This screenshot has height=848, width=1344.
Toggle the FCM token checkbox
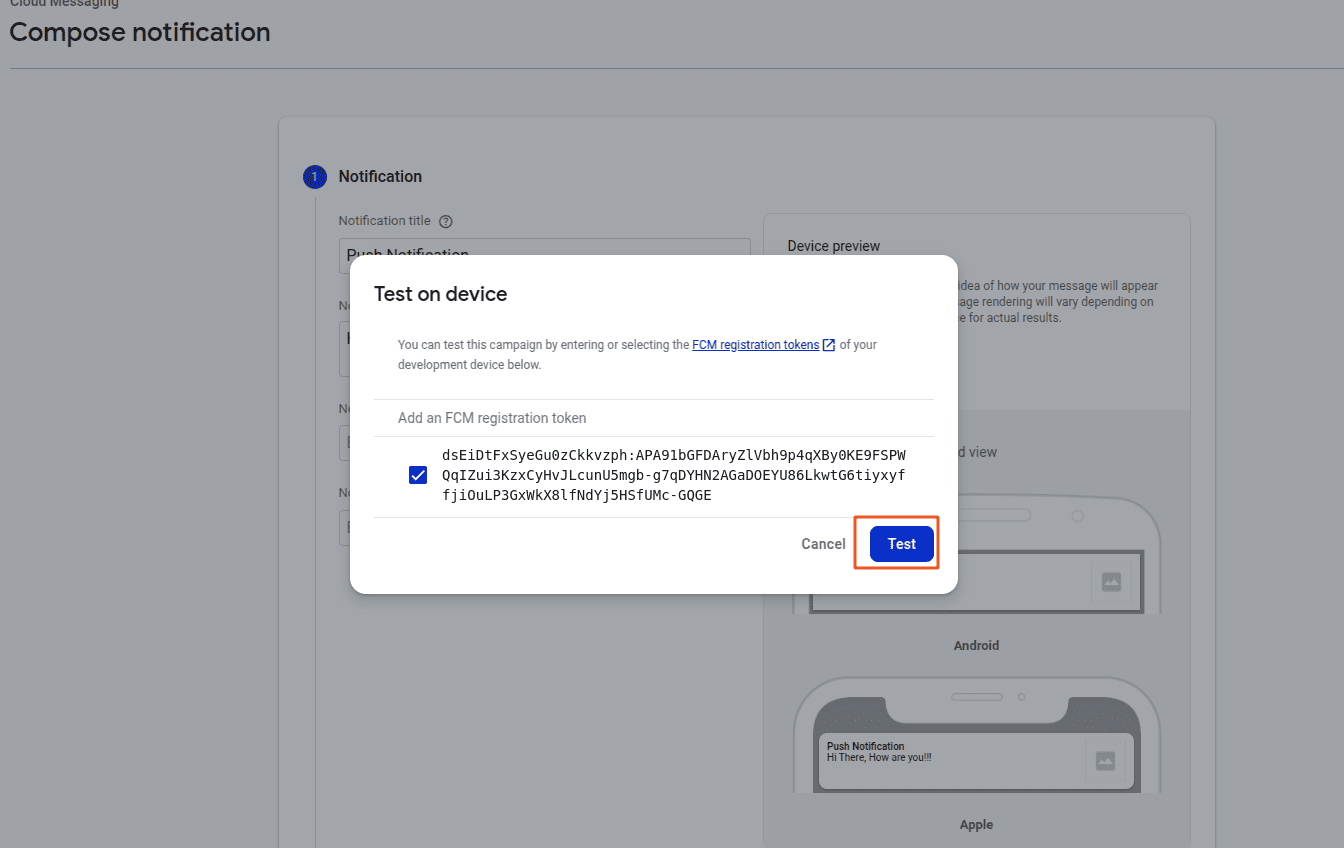tap(418, 475)
